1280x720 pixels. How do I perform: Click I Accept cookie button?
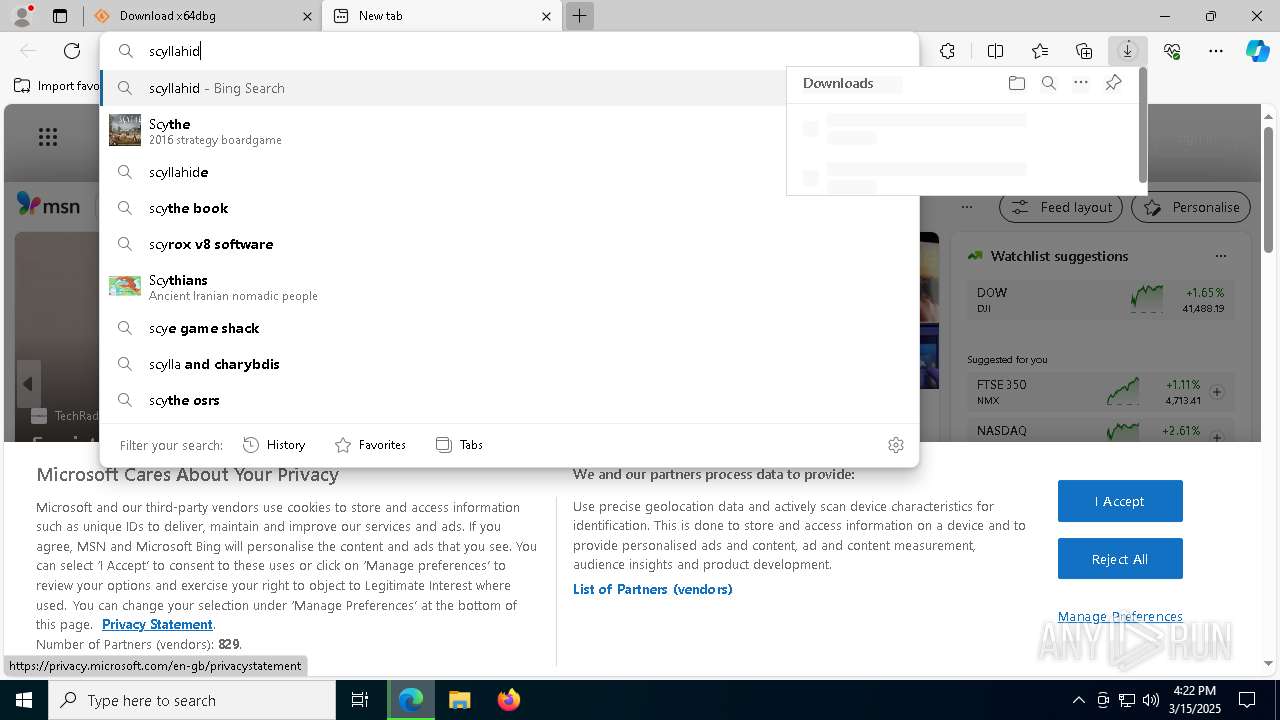(x=1120, y=501)
